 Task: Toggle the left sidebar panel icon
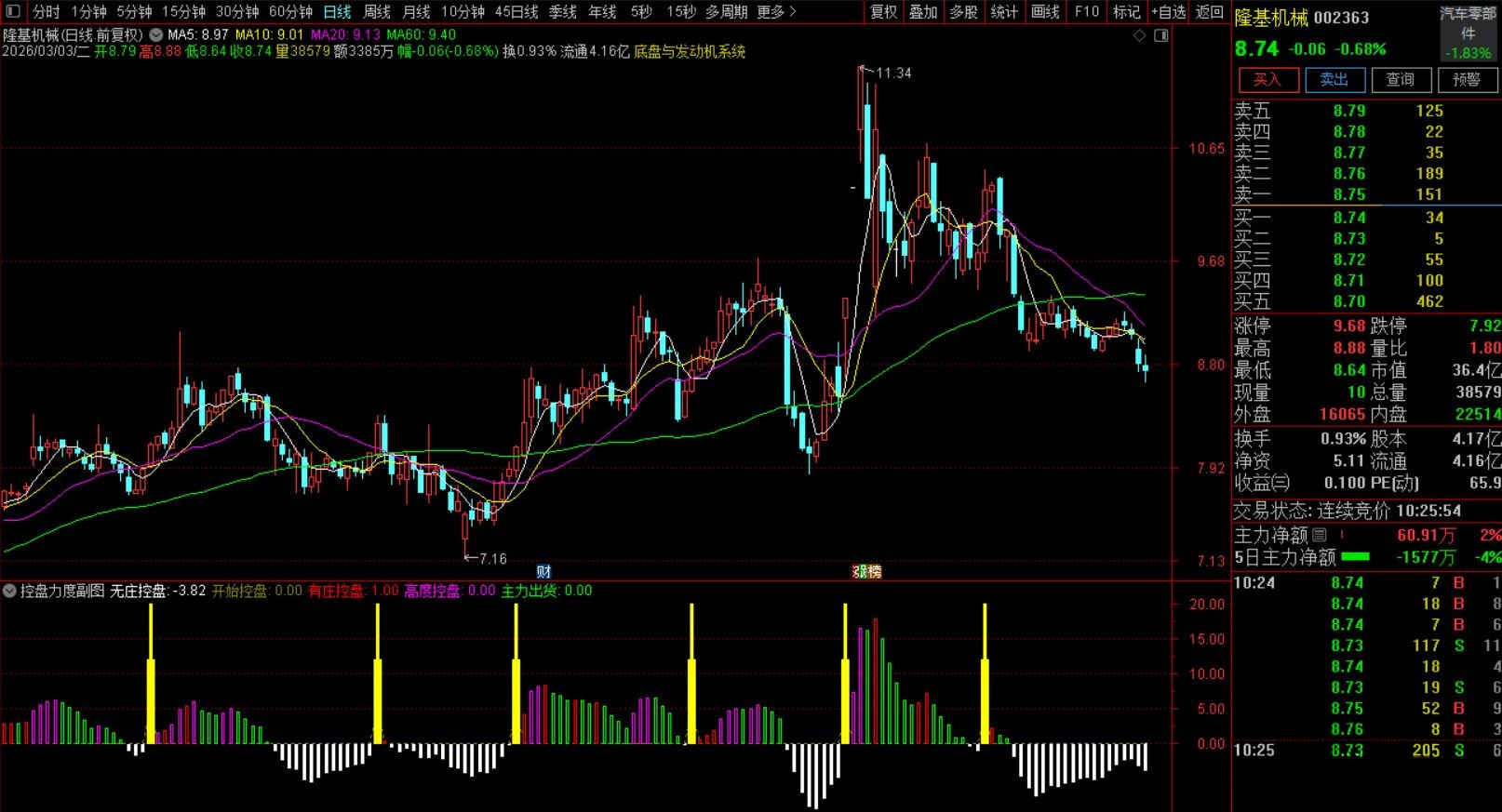tap(12, 12)
